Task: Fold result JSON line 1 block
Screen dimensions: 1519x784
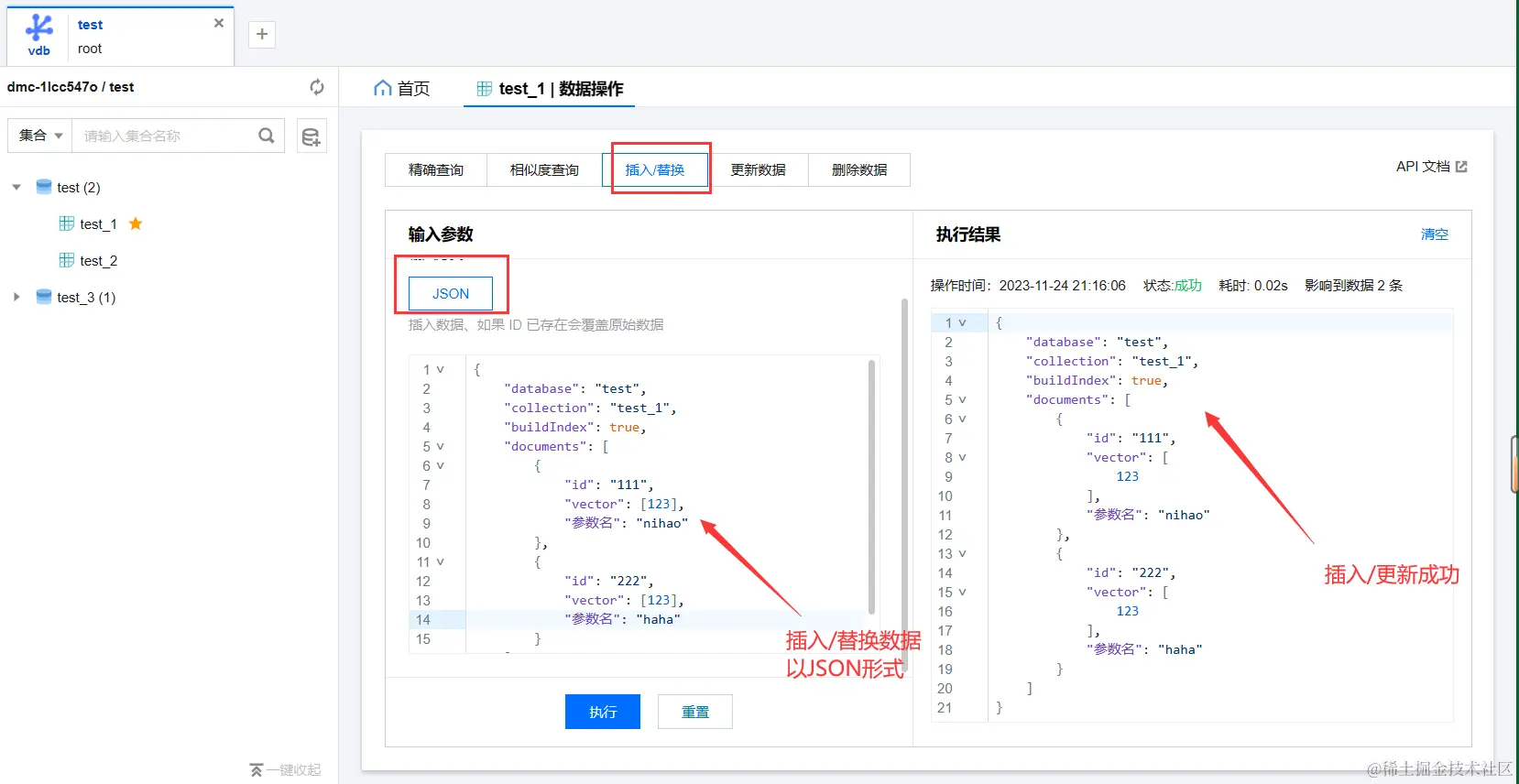Action: pyautogui.click(x=963, y=323)
